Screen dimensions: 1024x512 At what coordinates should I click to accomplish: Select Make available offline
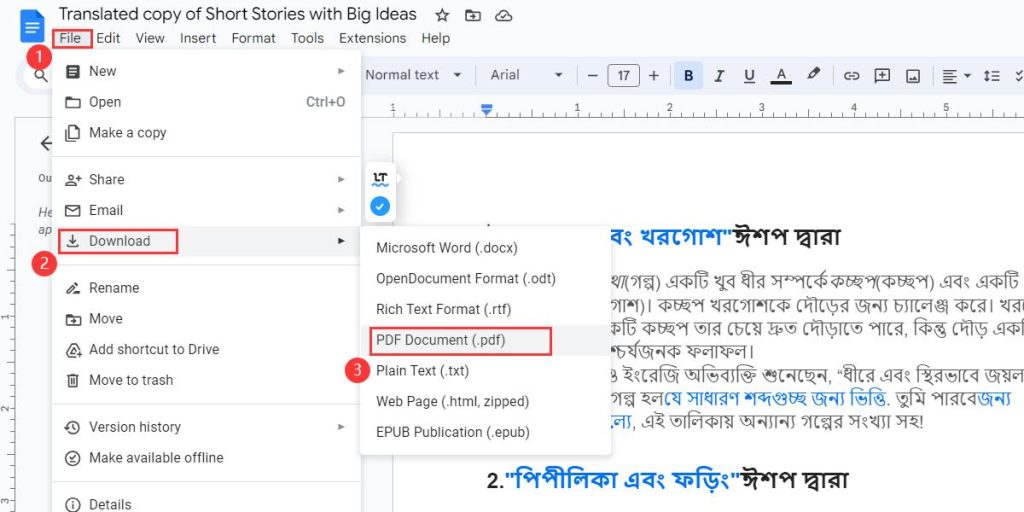pyautogui.click(x=206, y=458)
